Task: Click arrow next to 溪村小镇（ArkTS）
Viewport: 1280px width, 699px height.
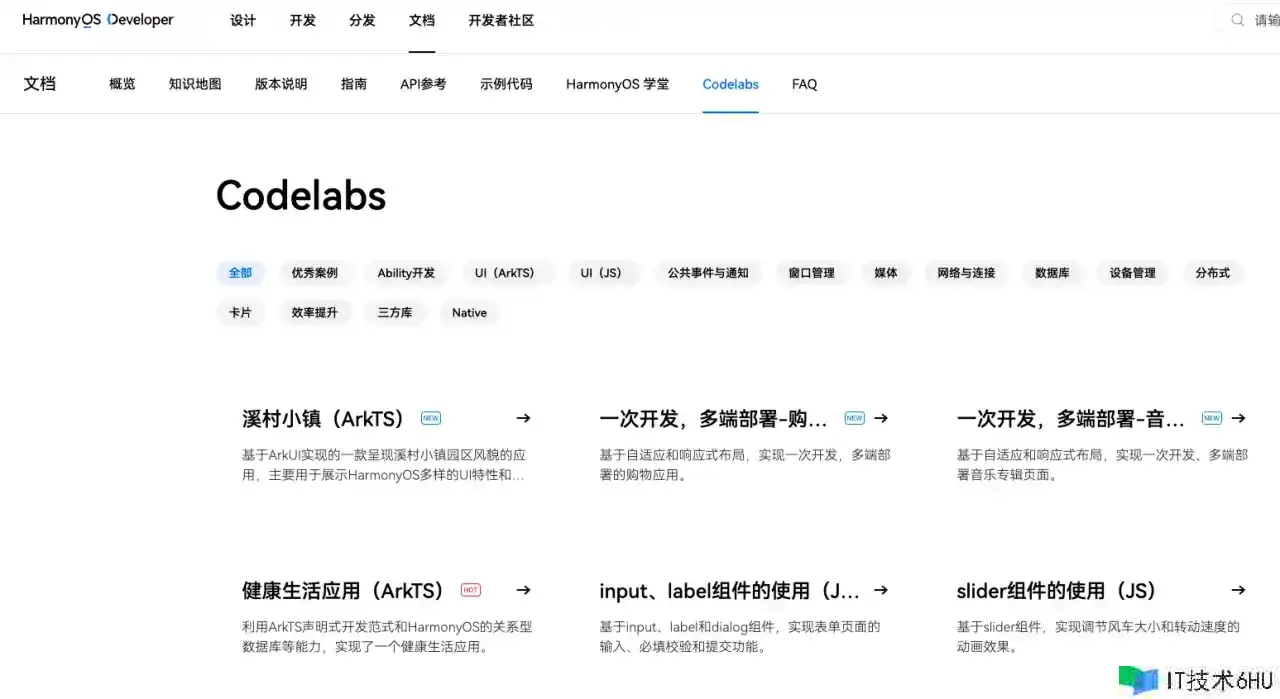Action: pos(523,418)
